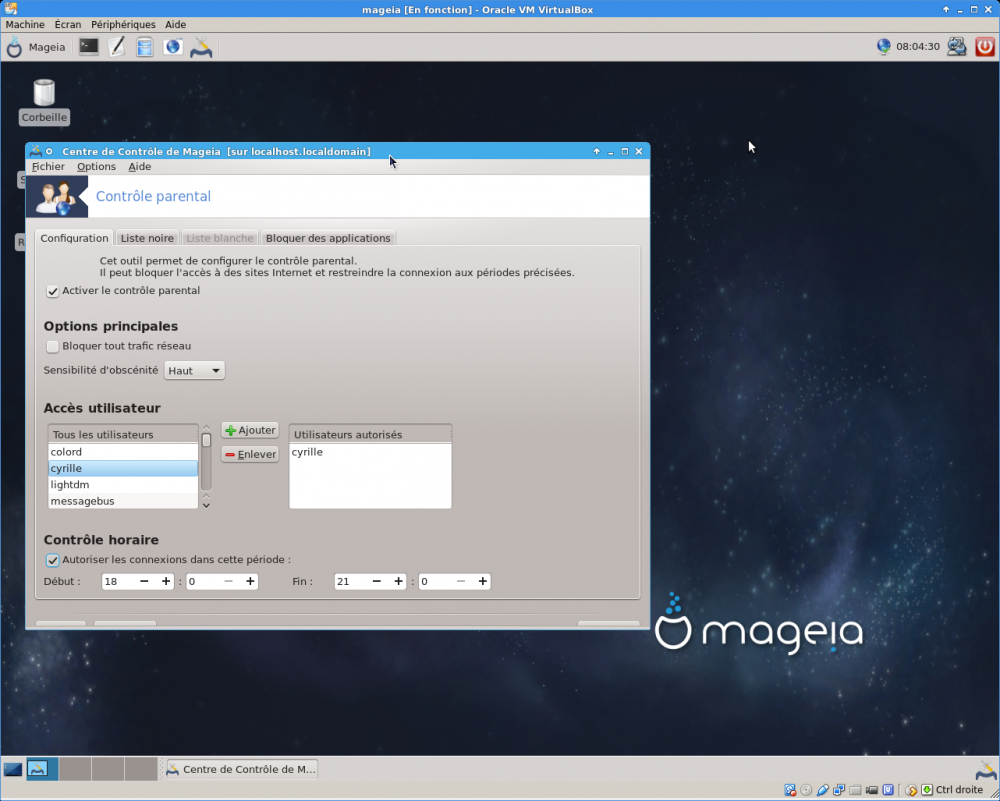Click the network status globe icon
Viewport: 1000px width, 801px height.
point(883,47)
